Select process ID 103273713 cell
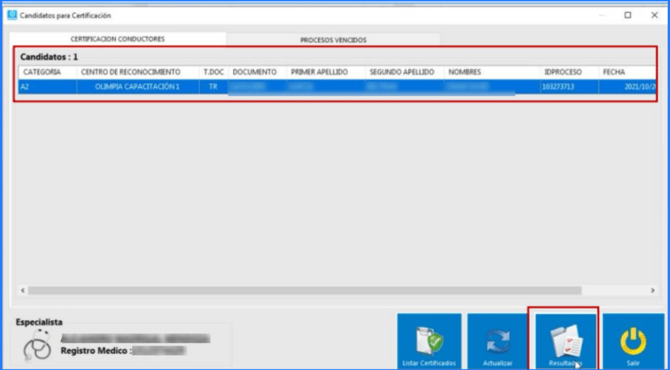670x370 pixels. tap(570, 87)
